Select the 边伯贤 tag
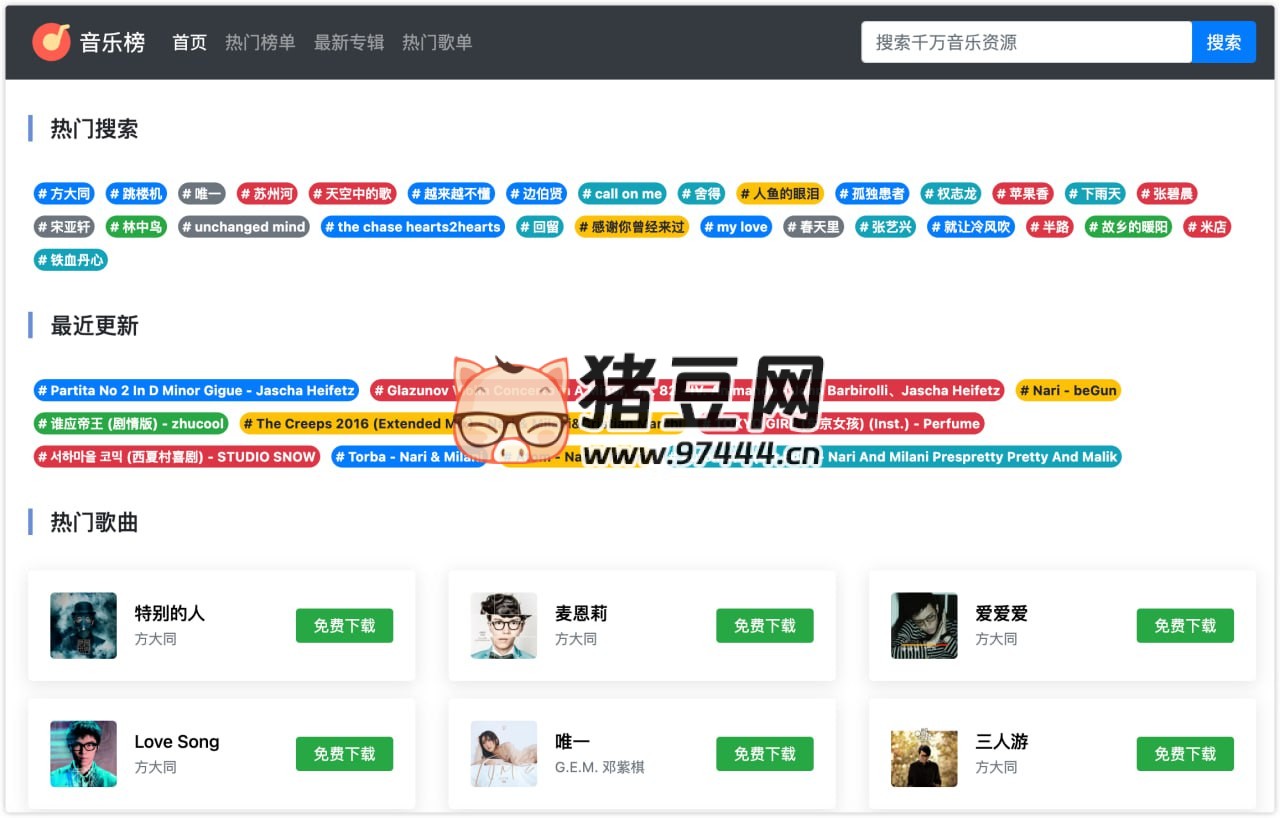This screenshot has height=818, width=1280. coord(536,194)
